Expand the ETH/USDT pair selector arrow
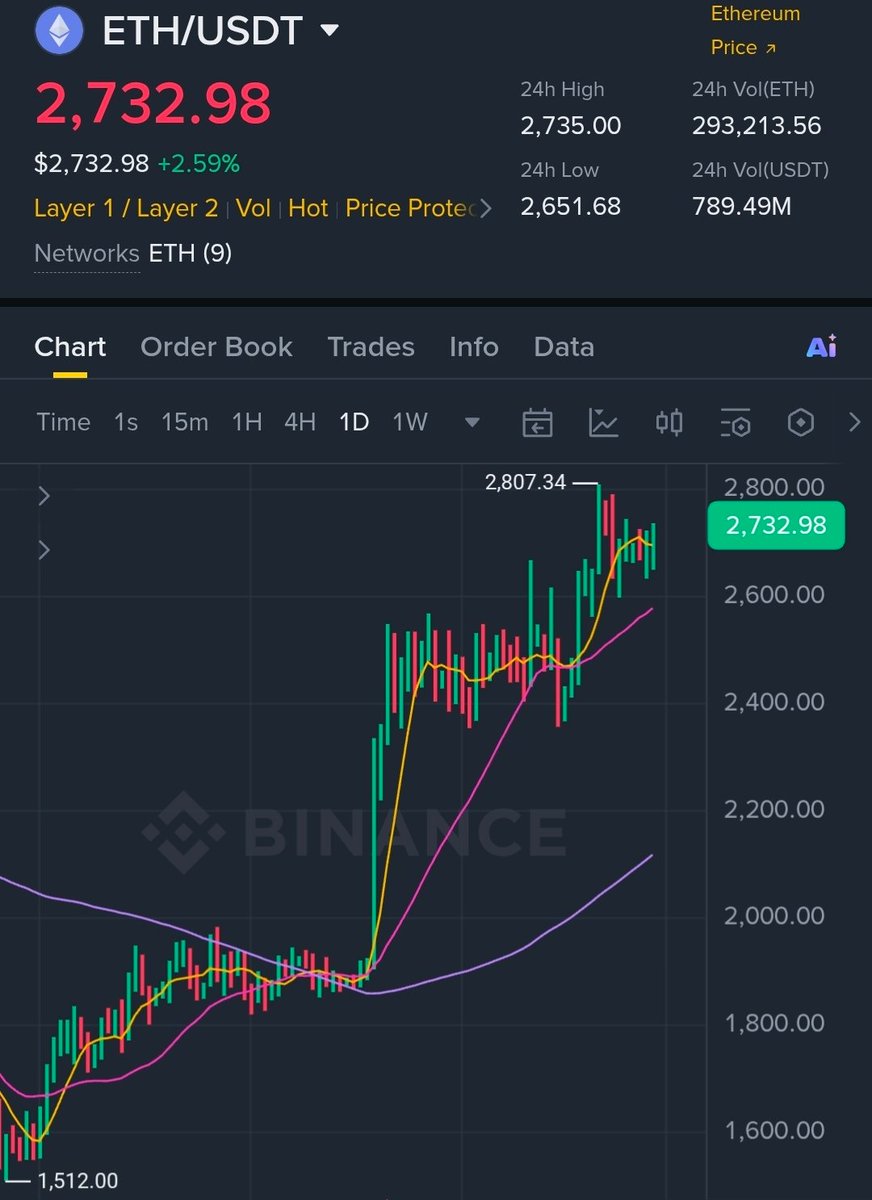872x1200 pixels. (329, 31)
